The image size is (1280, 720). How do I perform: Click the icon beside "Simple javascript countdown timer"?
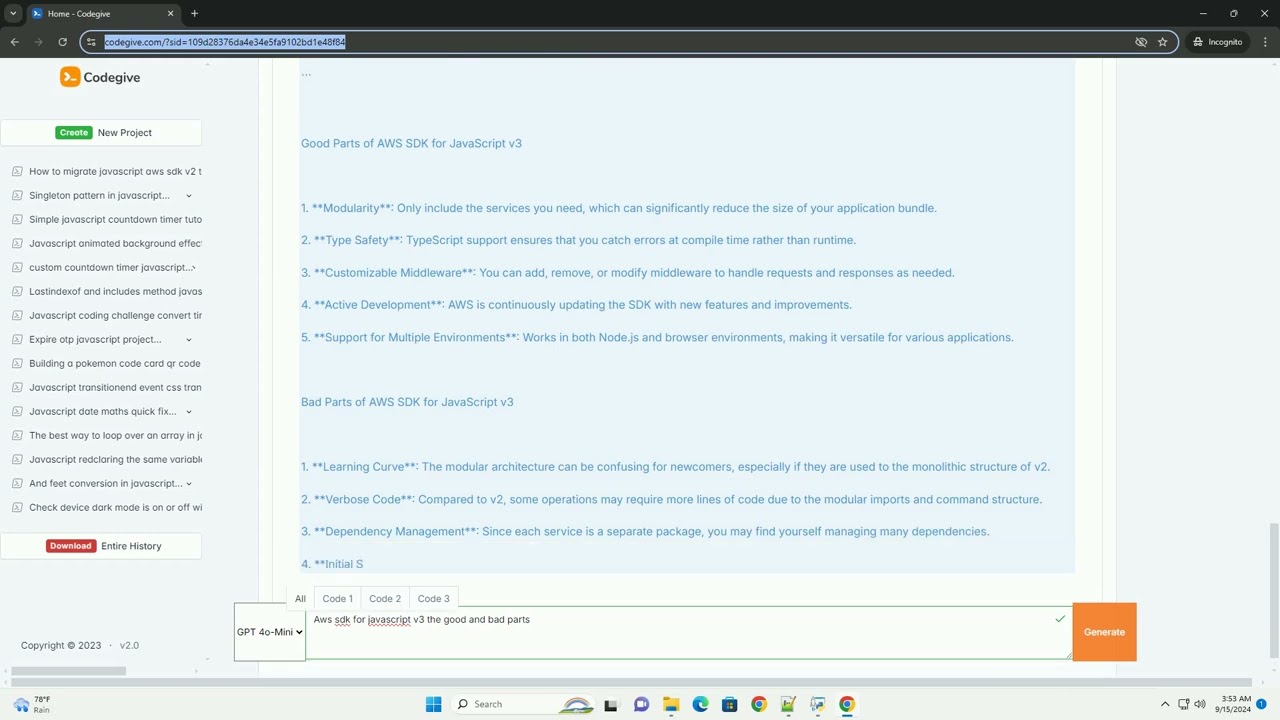click(17, 219)
